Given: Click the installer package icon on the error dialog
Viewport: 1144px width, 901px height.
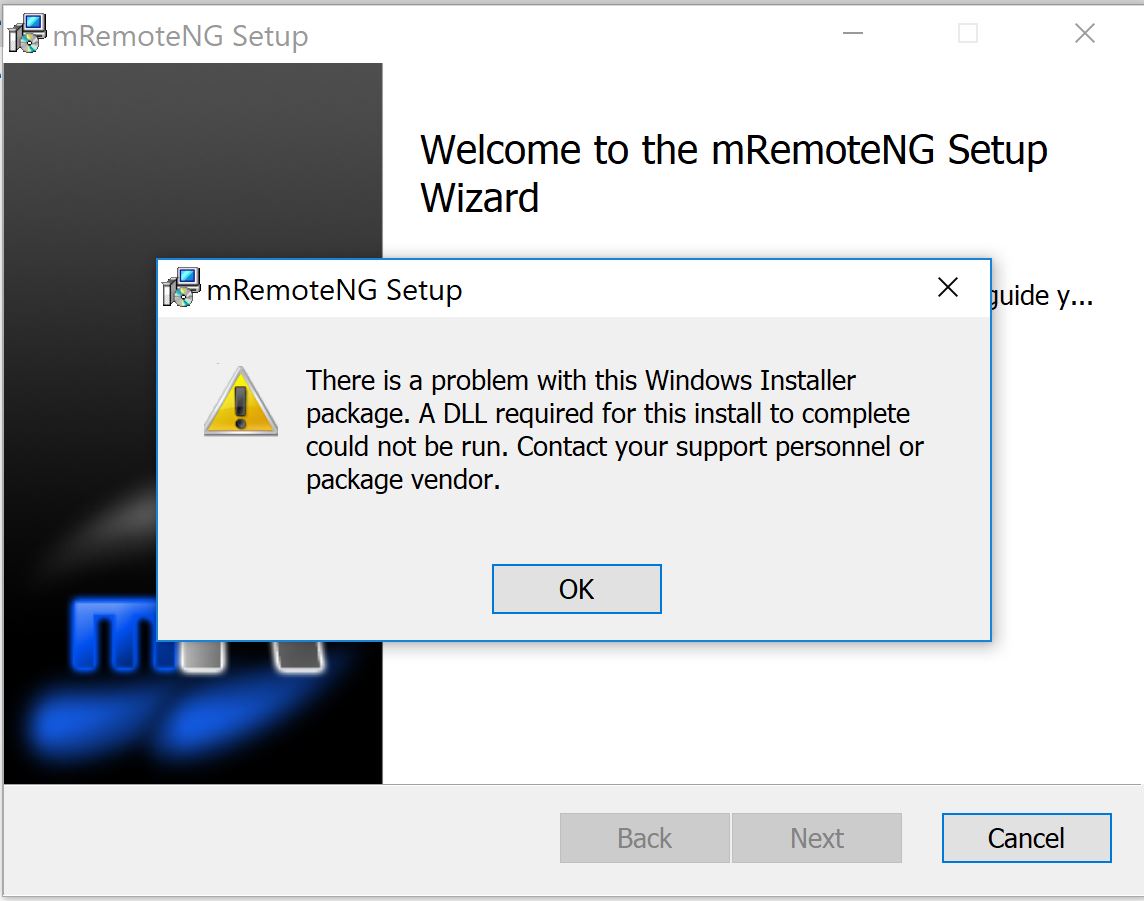Looking at the screenshot, I should pyautogui.click(x=180, y=289).
